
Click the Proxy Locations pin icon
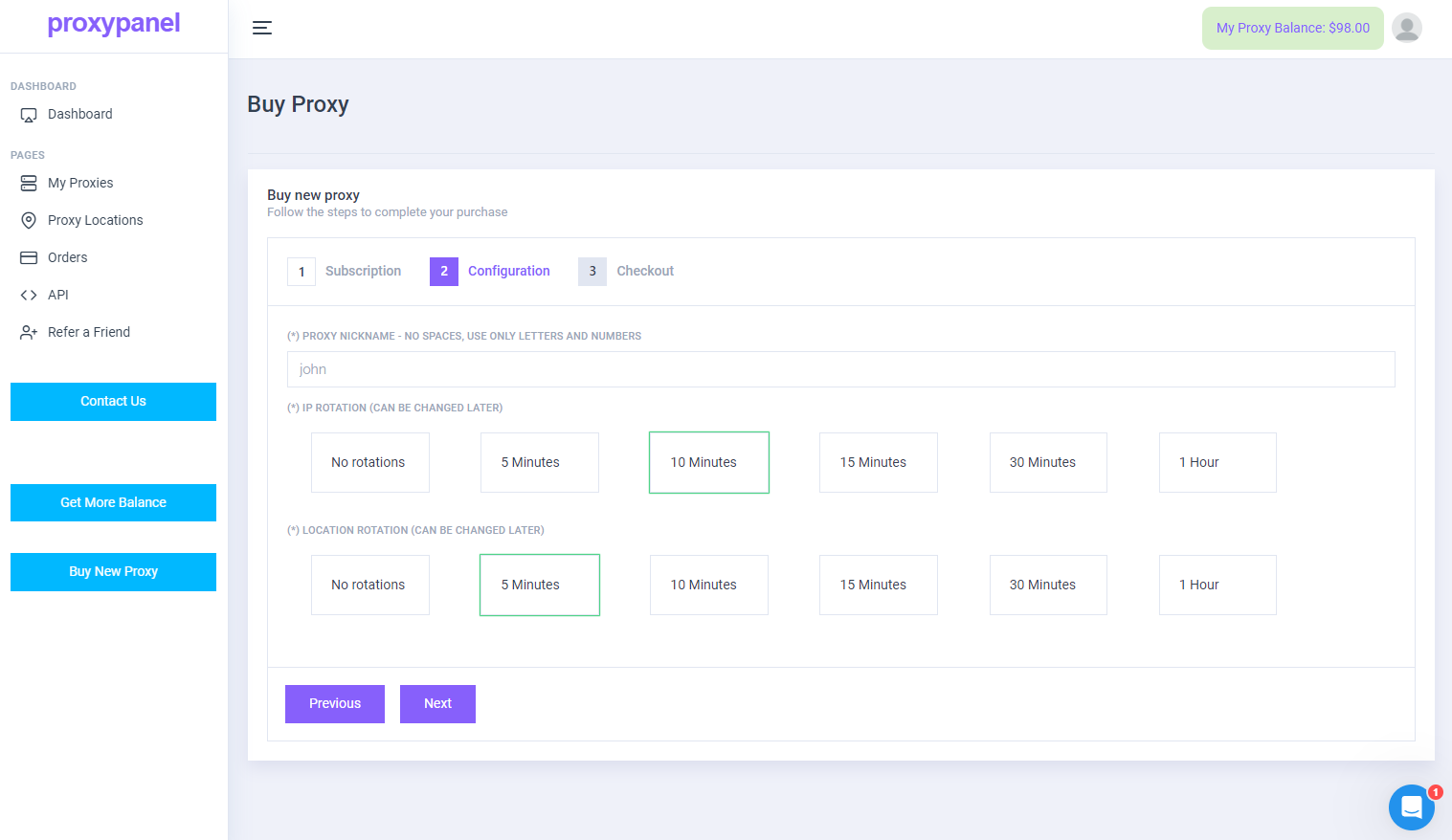point(29,220)
